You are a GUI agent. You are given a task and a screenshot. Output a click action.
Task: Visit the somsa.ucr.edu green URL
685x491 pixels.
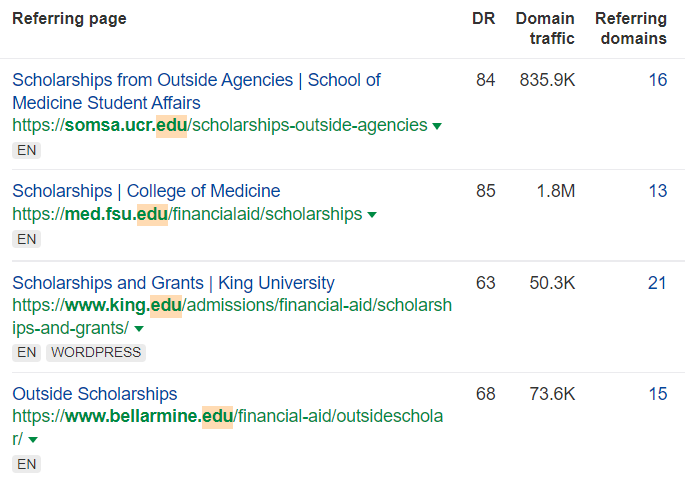click(x=219, y=126)
